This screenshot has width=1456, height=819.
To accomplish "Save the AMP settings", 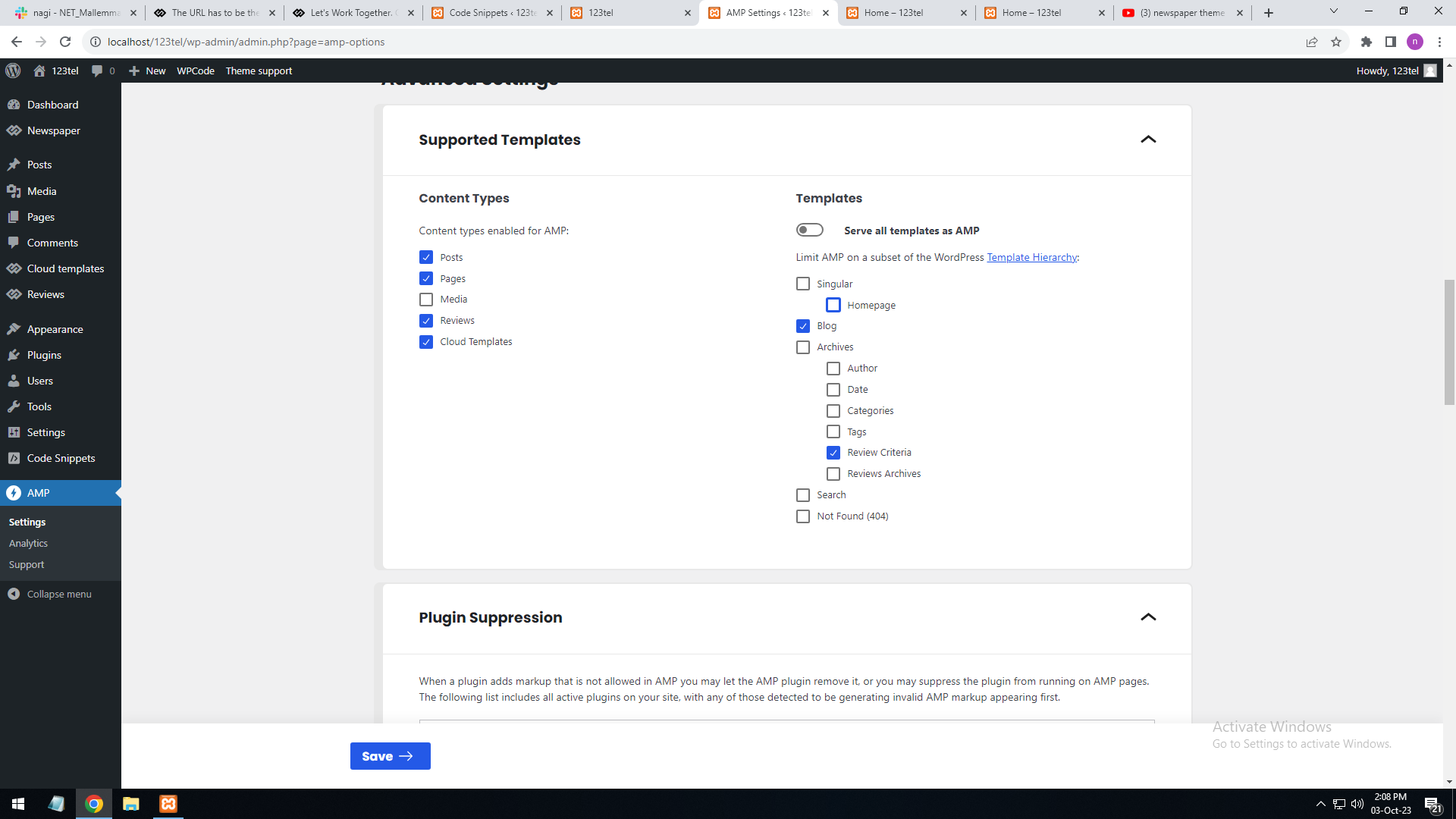I will point(390,756).
